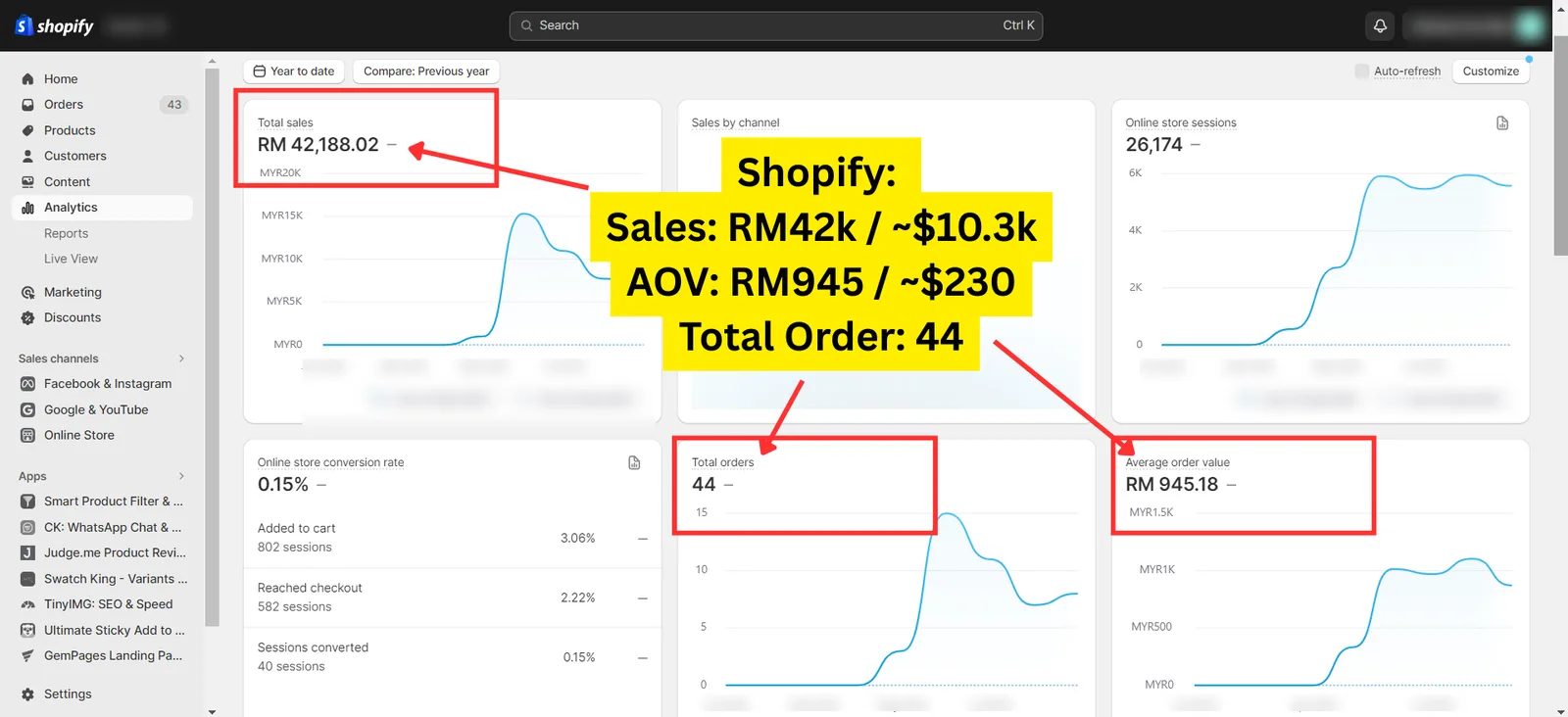Click the Sessions converted row
1568x717 pixels.
pos(452,657)
